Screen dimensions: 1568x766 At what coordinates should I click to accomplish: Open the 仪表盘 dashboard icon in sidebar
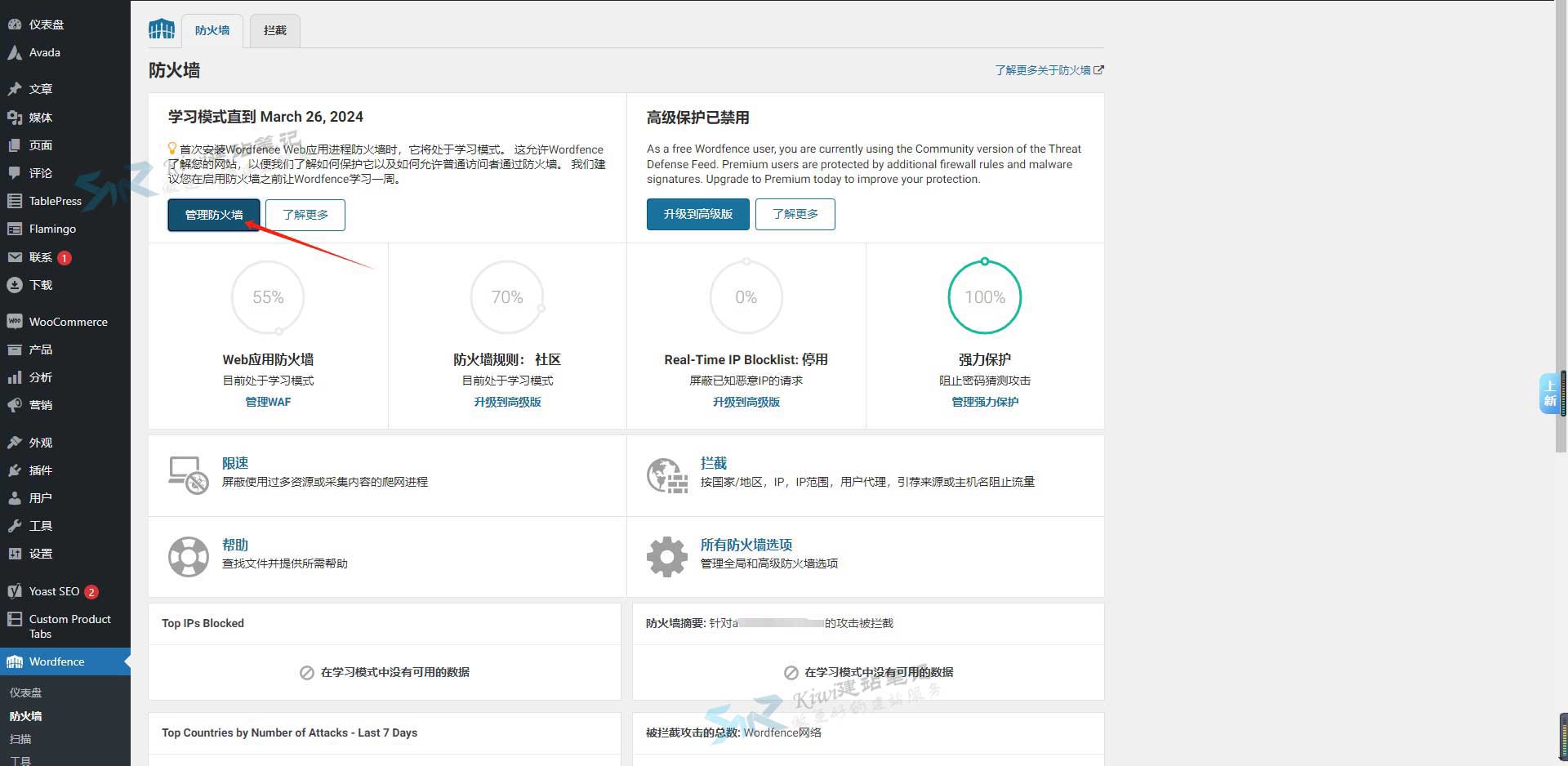click(x=15, y=24)
